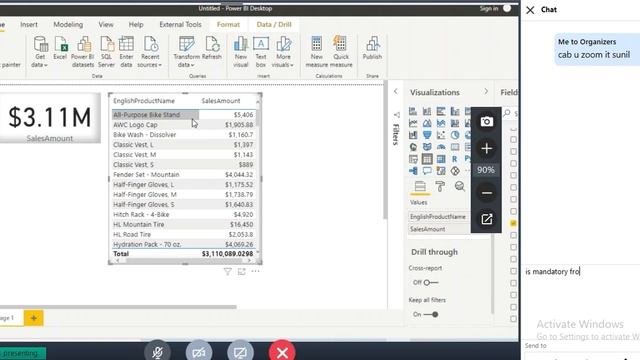This screenshot has height=360, width=640.
Task: Zoom out with the overlay minus button
Action: coord(486,193)
